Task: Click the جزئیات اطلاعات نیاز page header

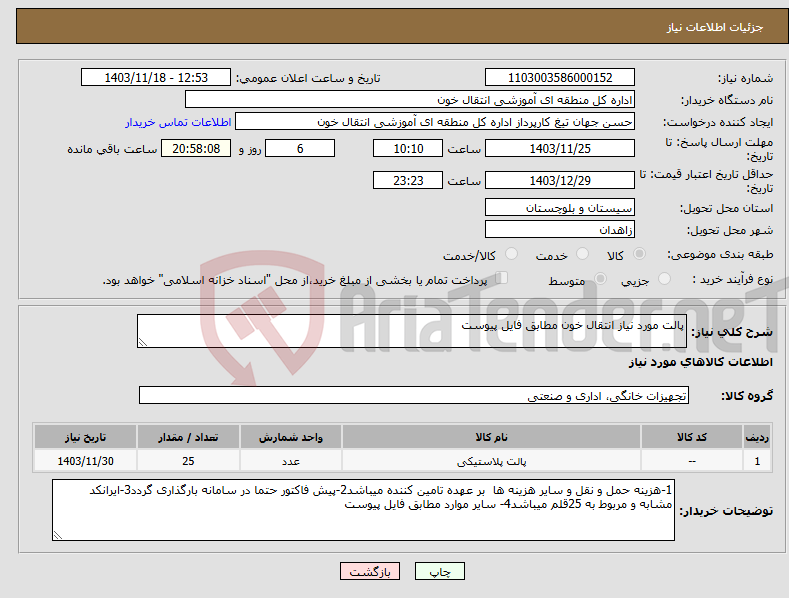Action: pyautogui.click(x=715, y=27)
